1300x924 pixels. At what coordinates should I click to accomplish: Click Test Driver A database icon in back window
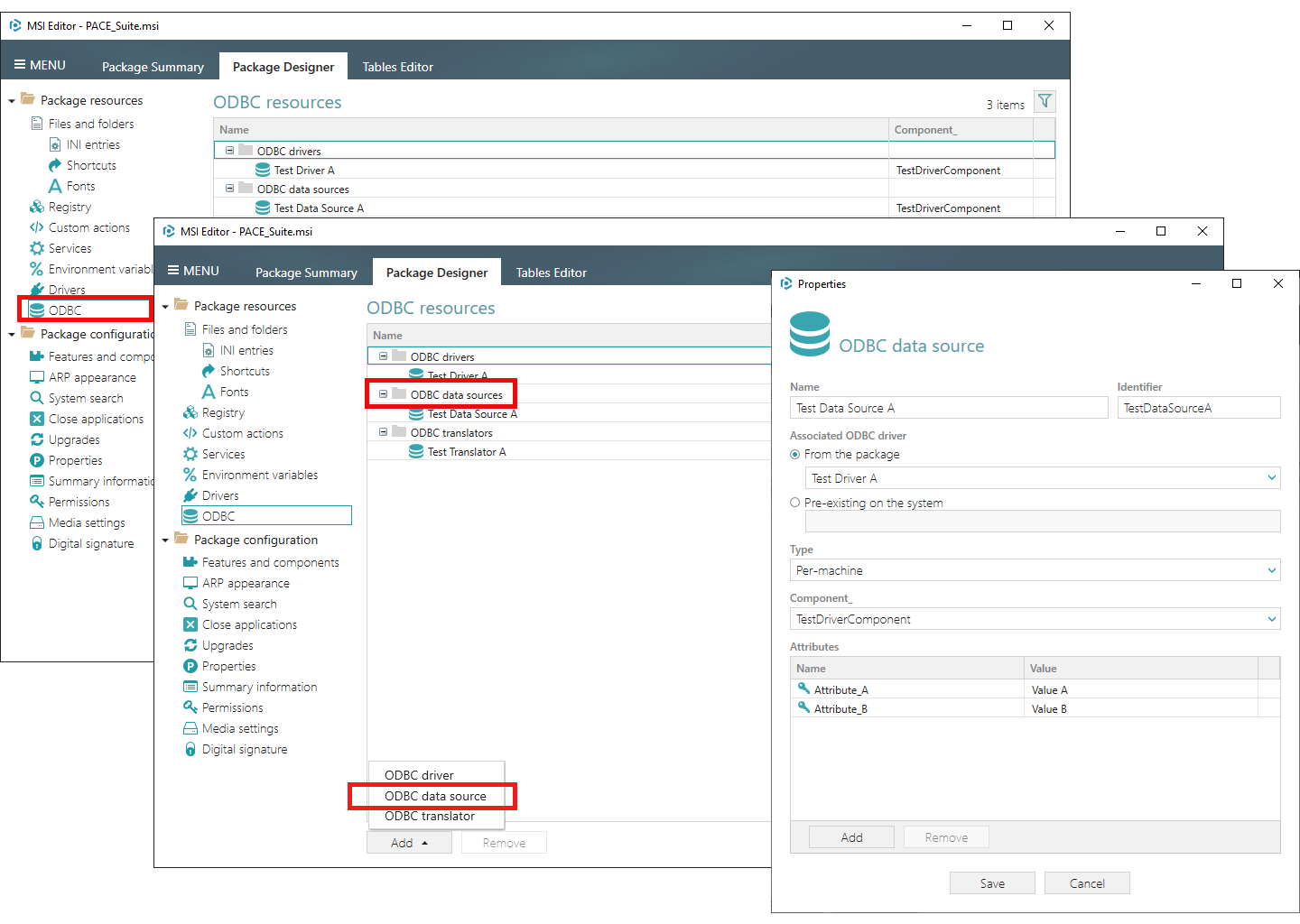263,170
